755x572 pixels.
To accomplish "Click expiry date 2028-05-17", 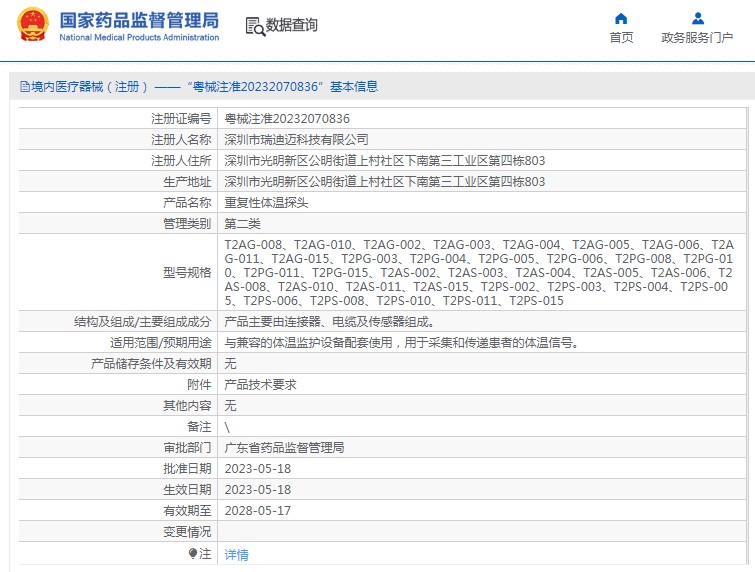I will click(x=258, y=511).
